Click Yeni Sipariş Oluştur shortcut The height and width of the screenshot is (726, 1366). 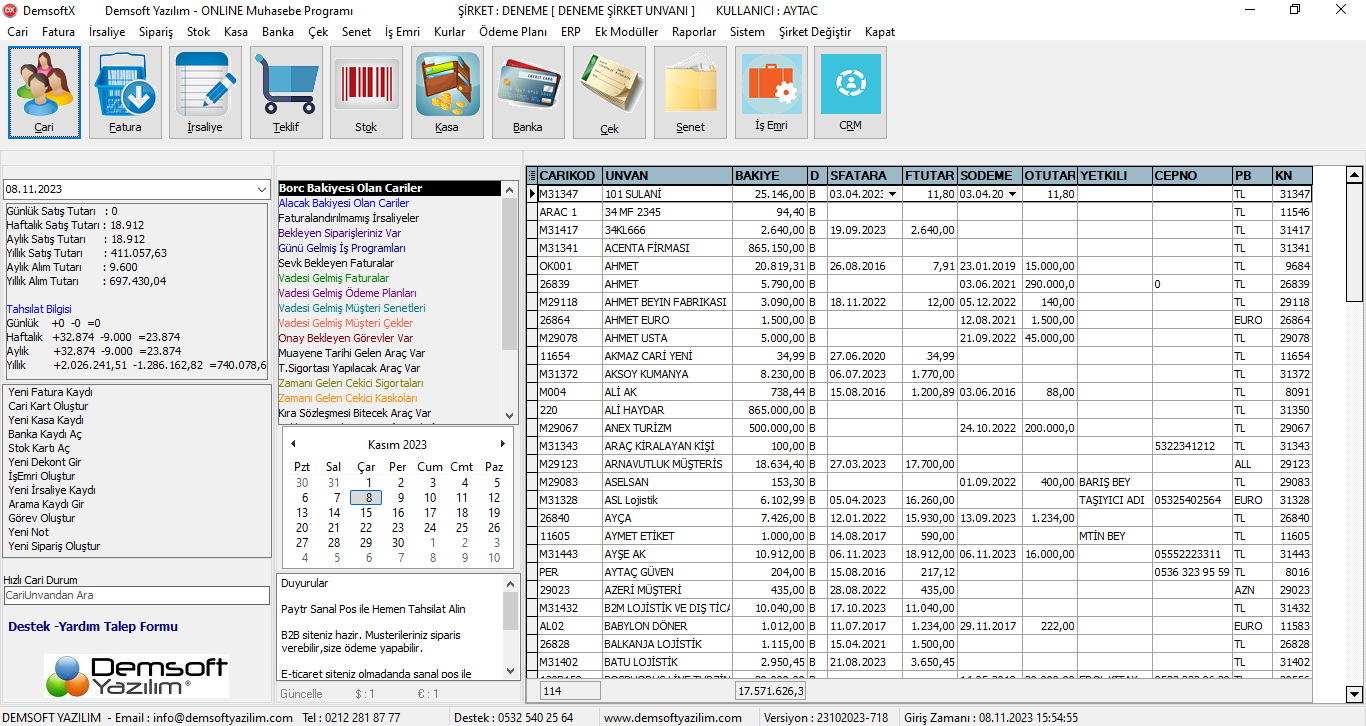click(x=54, y=546)
